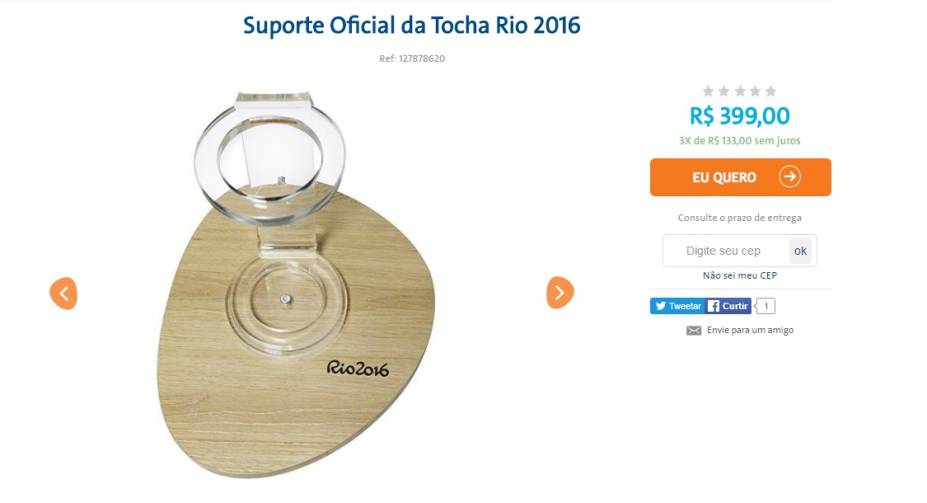Click the torch stand product image

[x=297, y=285]
